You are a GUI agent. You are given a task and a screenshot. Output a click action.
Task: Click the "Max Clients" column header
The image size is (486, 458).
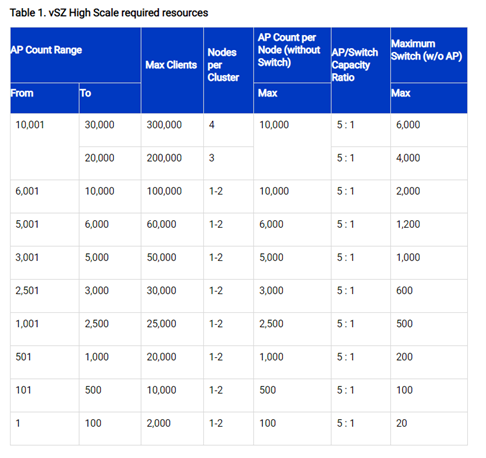click(x=172, y=70)
